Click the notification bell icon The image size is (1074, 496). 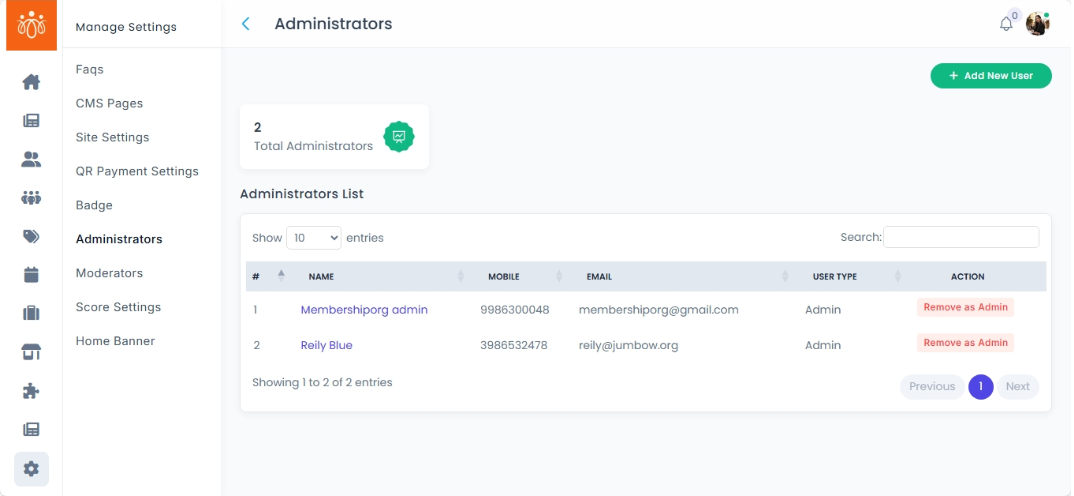click(x=1006, y=24)
